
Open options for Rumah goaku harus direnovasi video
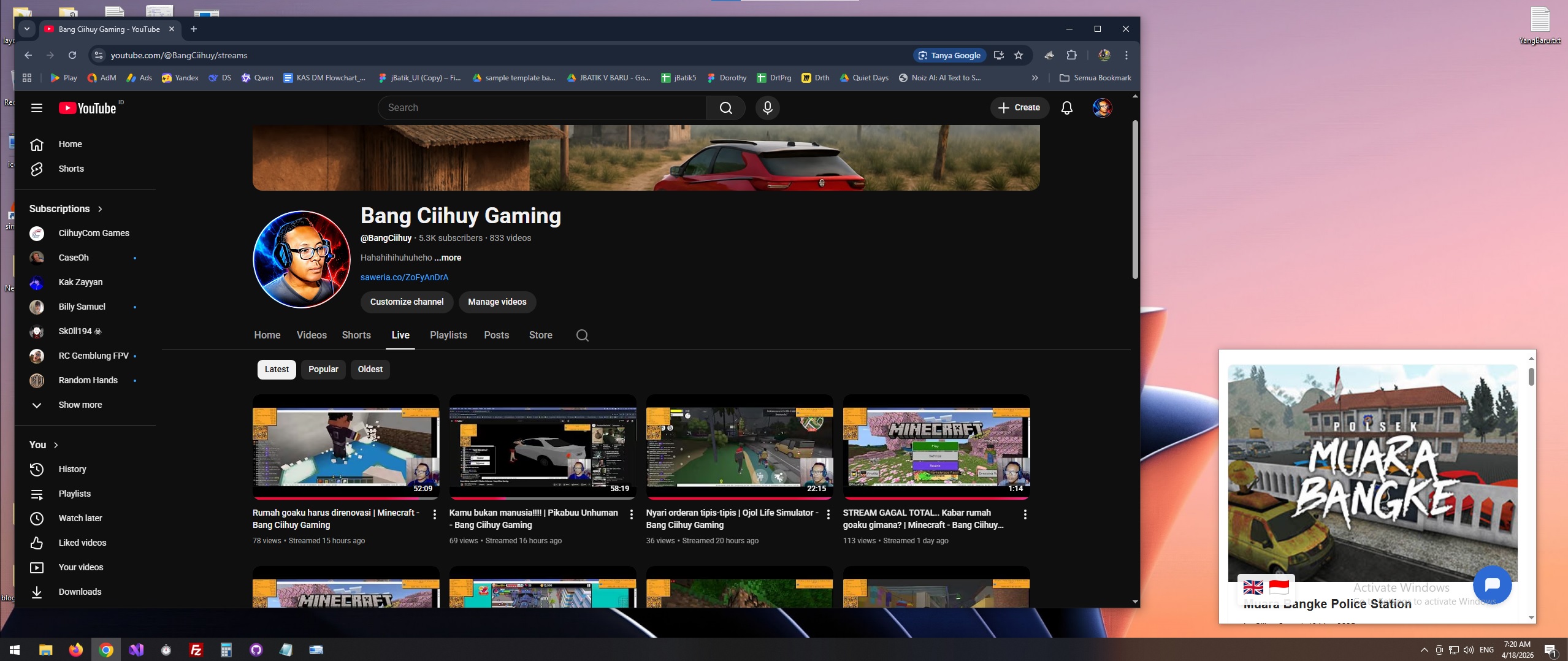435,514
